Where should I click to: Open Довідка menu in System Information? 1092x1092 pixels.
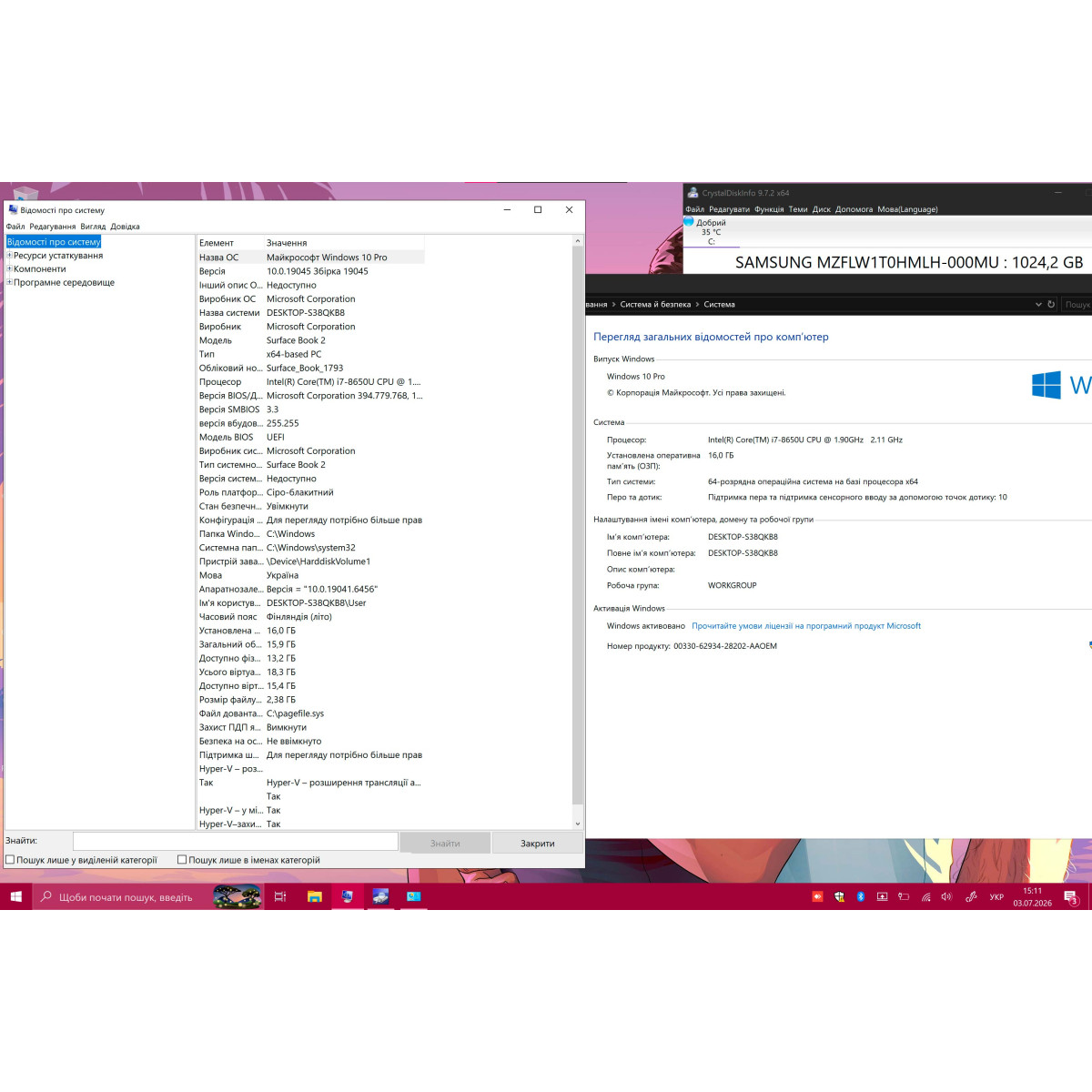[126, 227]
